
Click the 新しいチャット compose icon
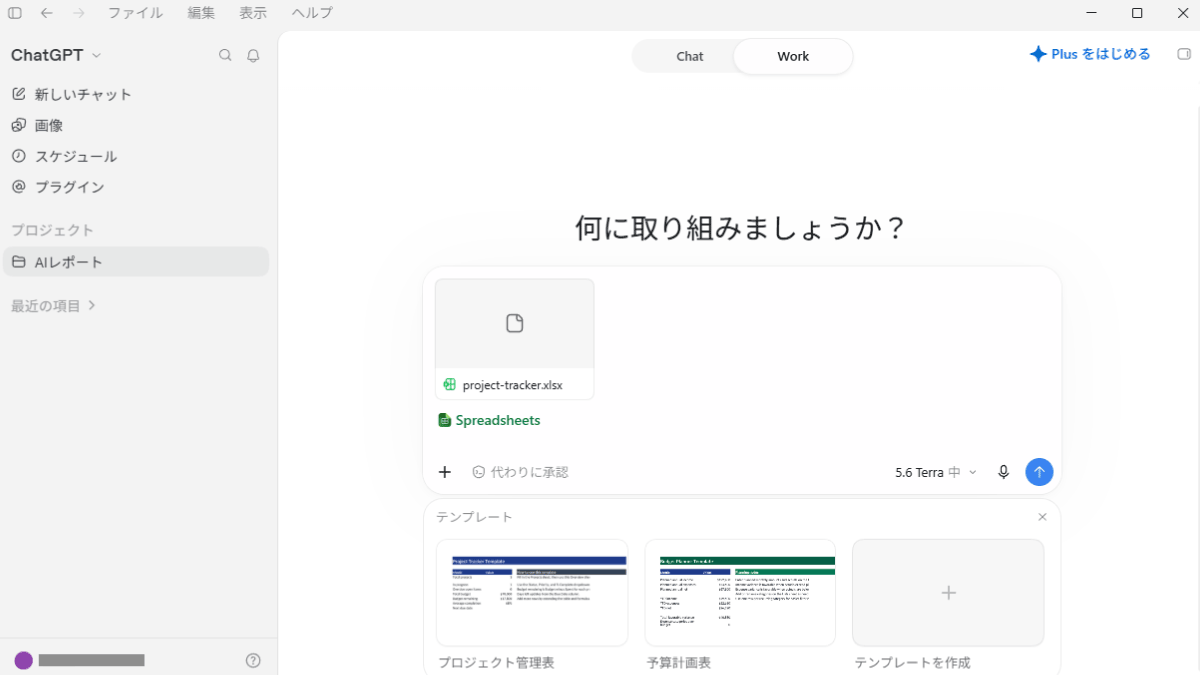(x=18, y=94)
